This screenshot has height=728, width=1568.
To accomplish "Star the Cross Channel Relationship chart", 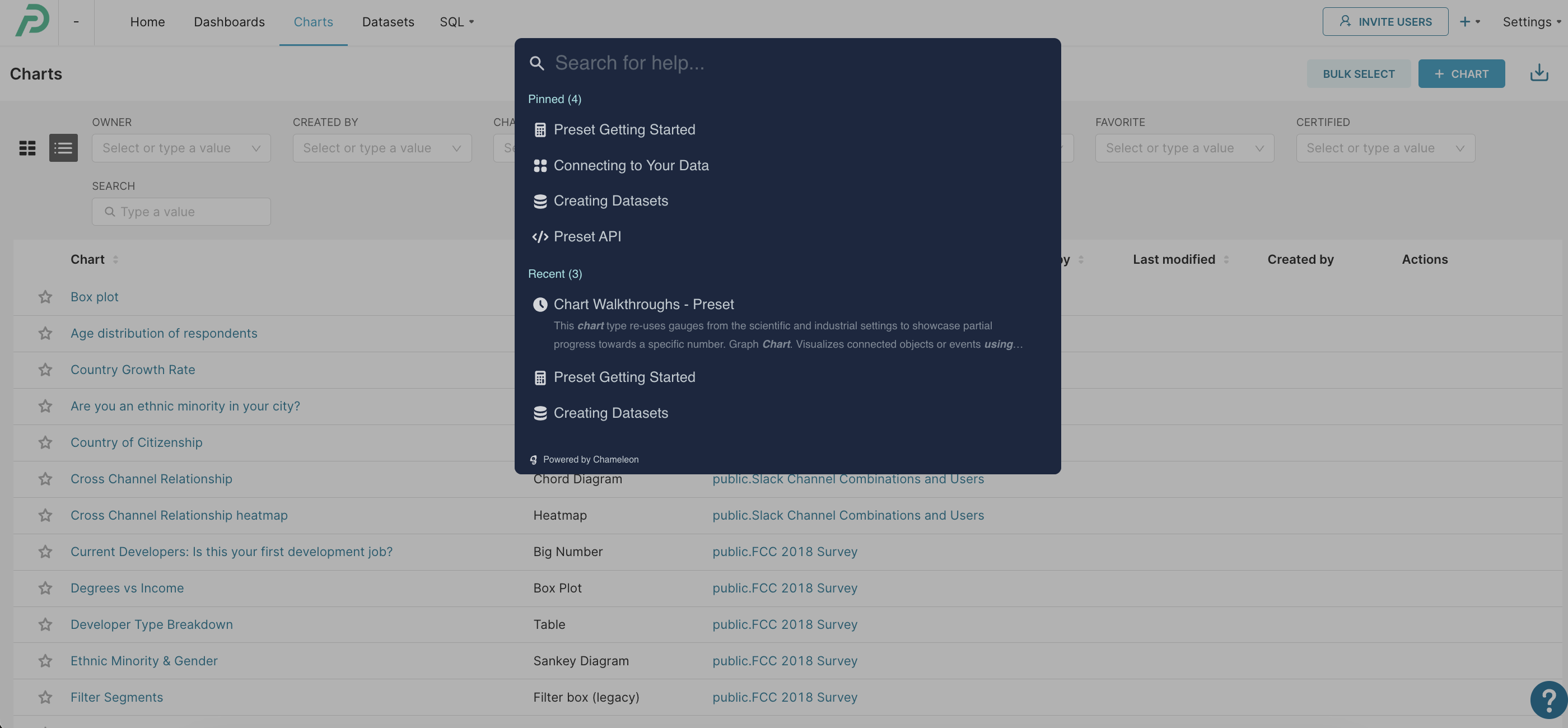I will 45,479.
